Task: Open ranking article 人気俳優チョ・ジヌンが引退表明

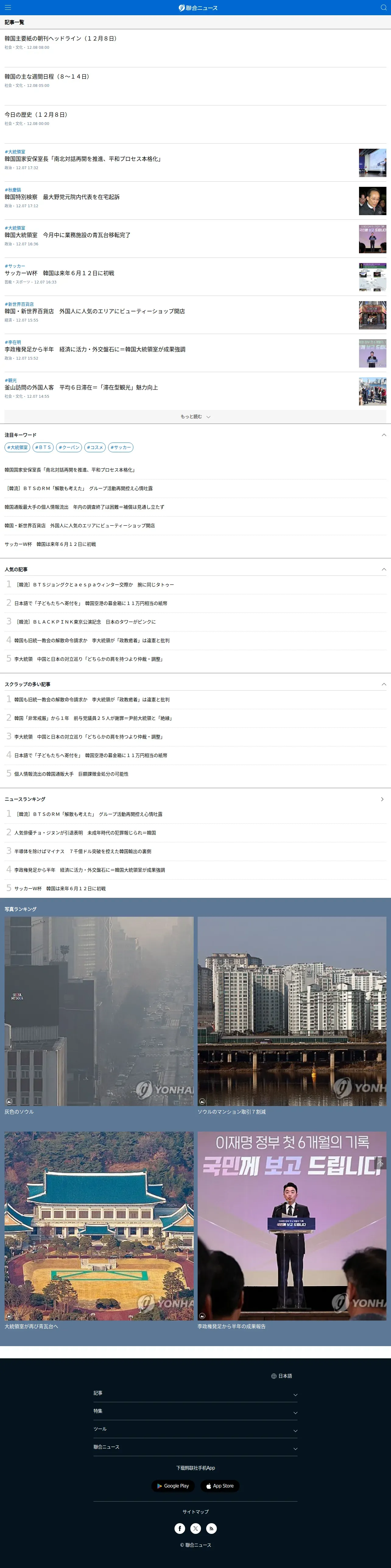Action: pyautogui.click(x=85, y=833)
